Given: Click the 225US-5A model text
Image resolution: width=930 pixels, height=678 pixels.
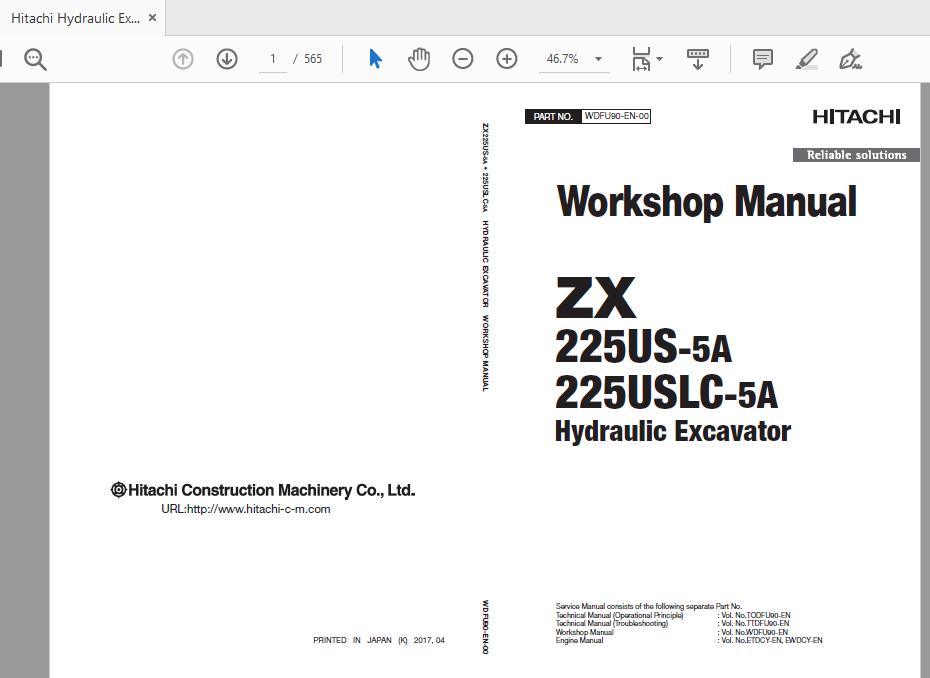Looking at the screenshot, I should point(643,346).
